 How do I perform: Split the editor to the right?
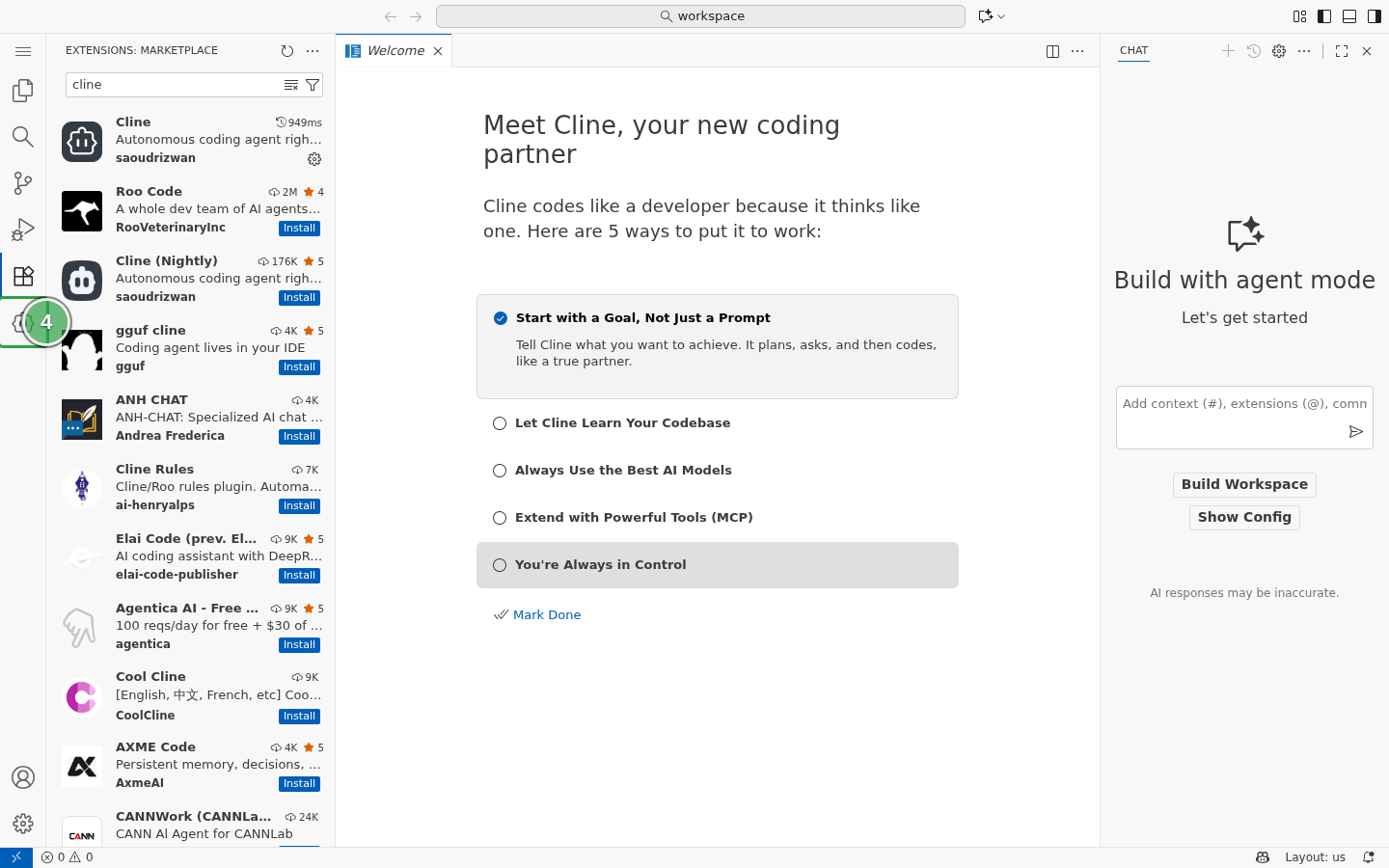[1053, 51]
